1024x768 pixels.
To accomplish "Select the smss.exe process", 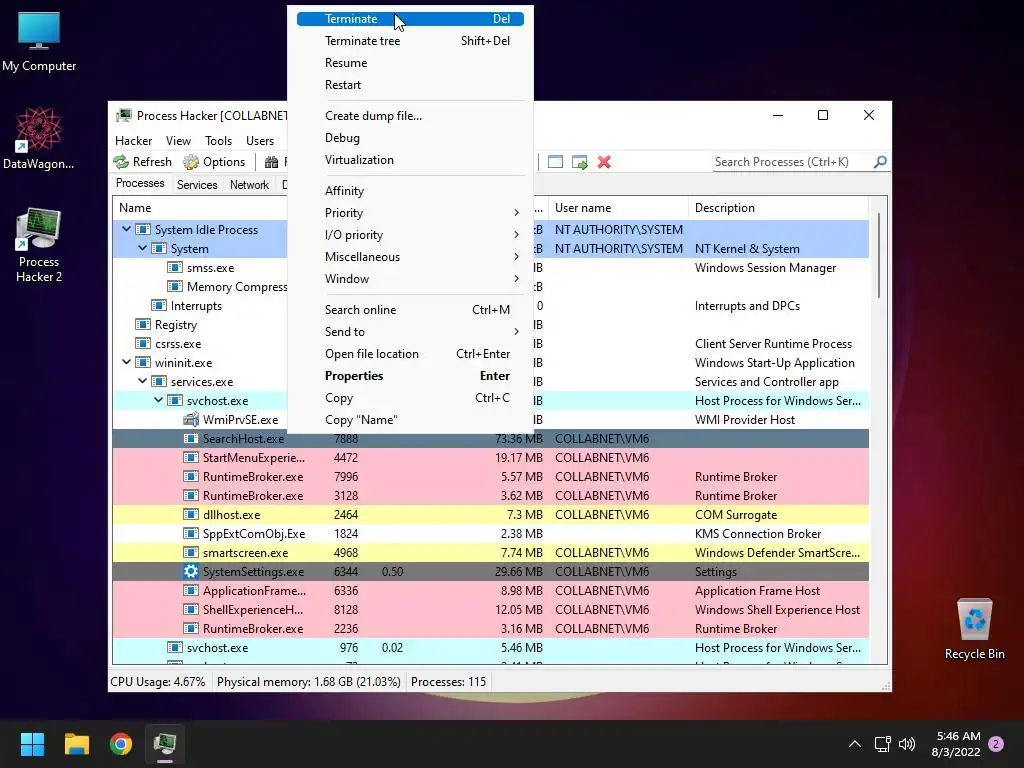I will click(x=210, y=268).
